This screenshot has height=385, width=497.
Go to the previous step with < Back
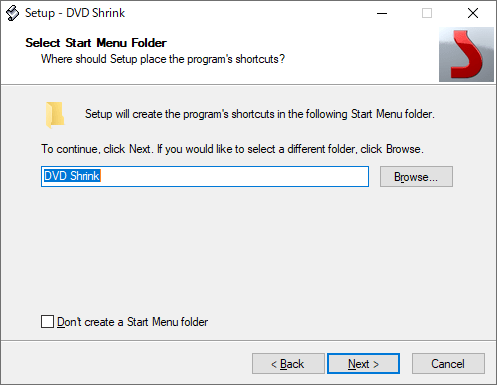point(288,364)
